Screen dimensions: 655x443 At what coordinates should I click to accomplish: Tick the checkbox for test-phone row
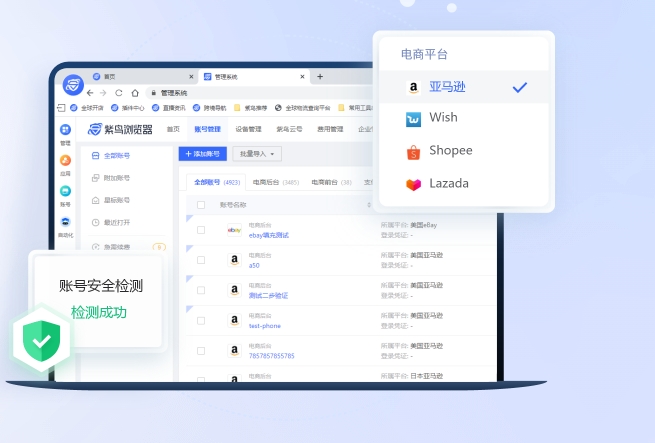coord(201,321)
